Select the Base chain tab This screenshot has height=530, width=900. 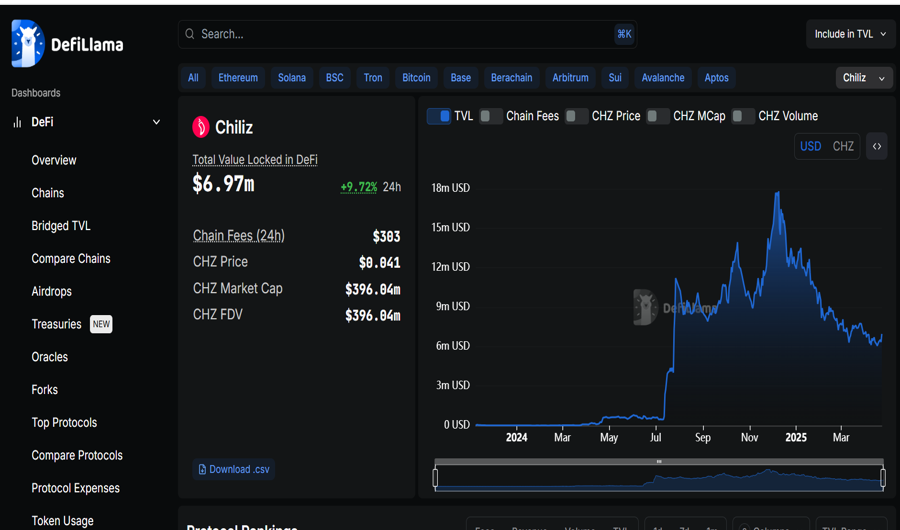461,78
